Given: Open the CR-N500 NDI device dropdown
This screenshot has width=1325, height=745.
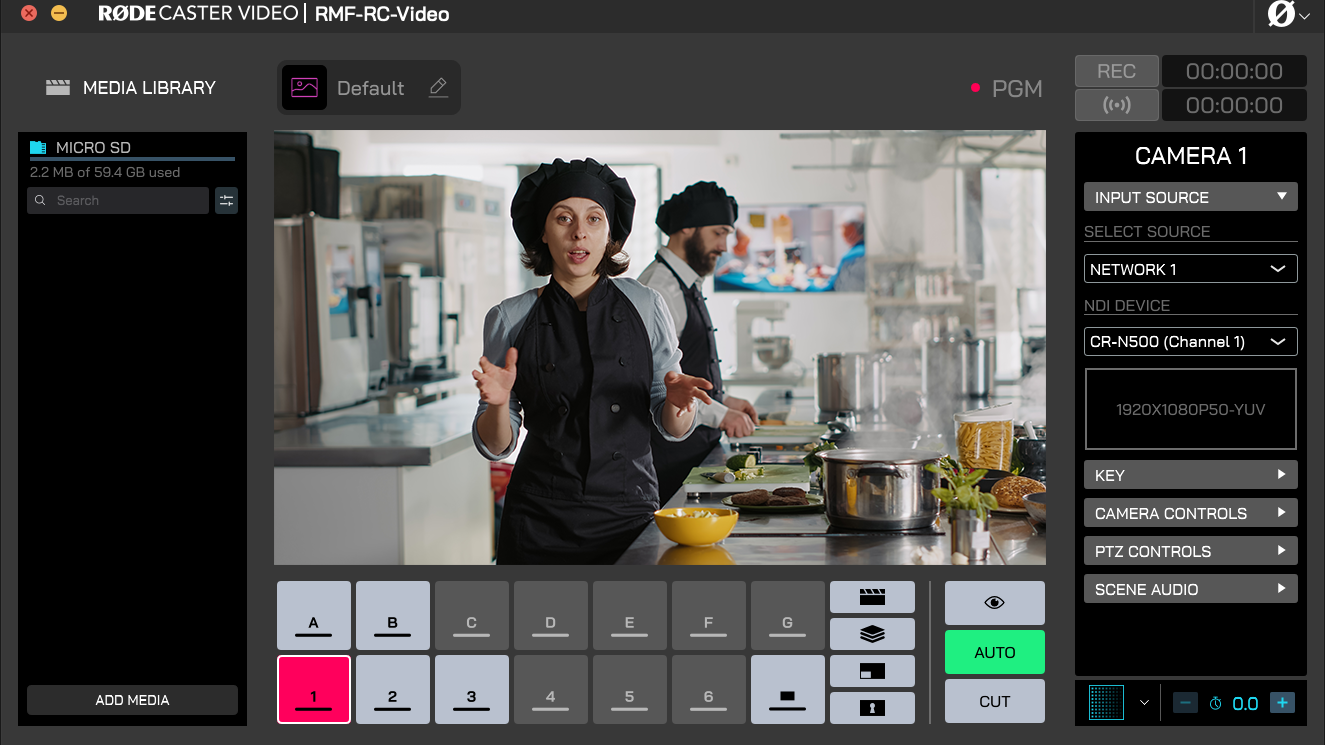Looking at the screenshot, I should [1190, 342].
